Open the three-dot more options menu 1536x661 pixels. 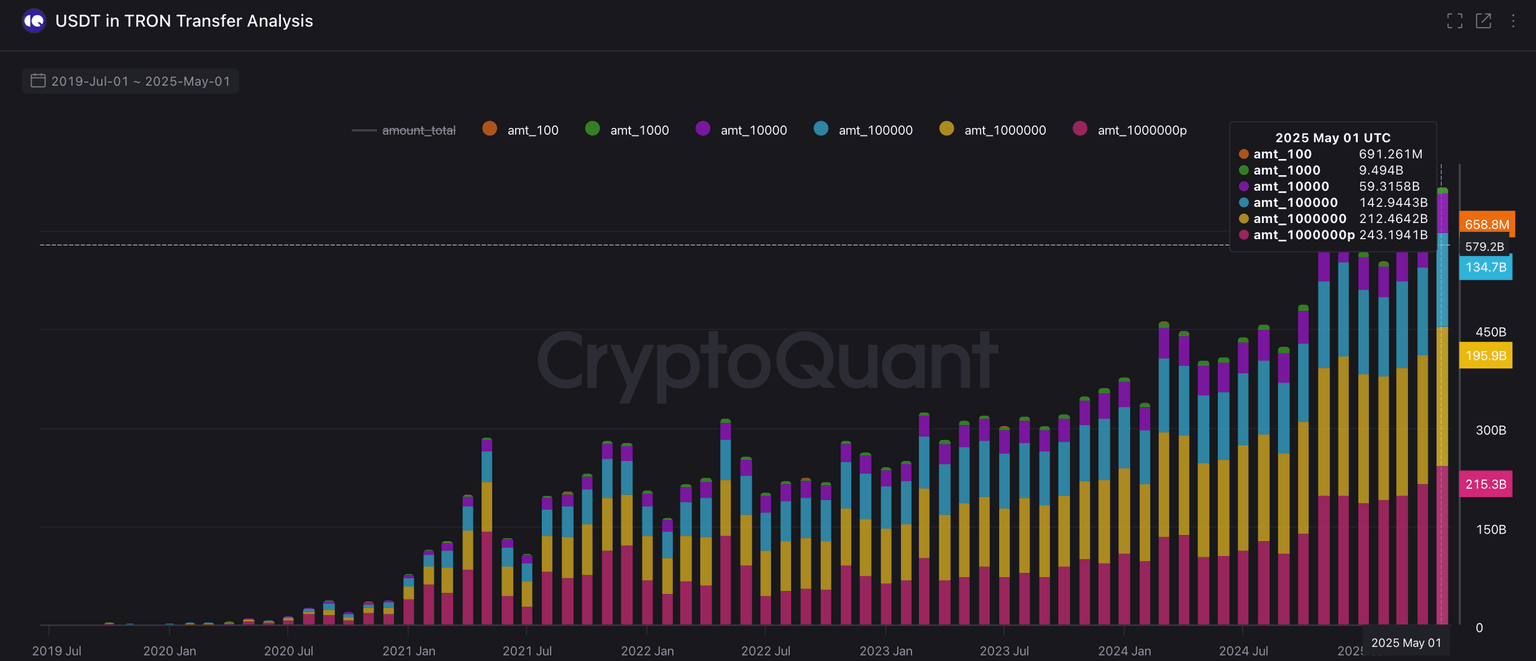coord(1512,21)
